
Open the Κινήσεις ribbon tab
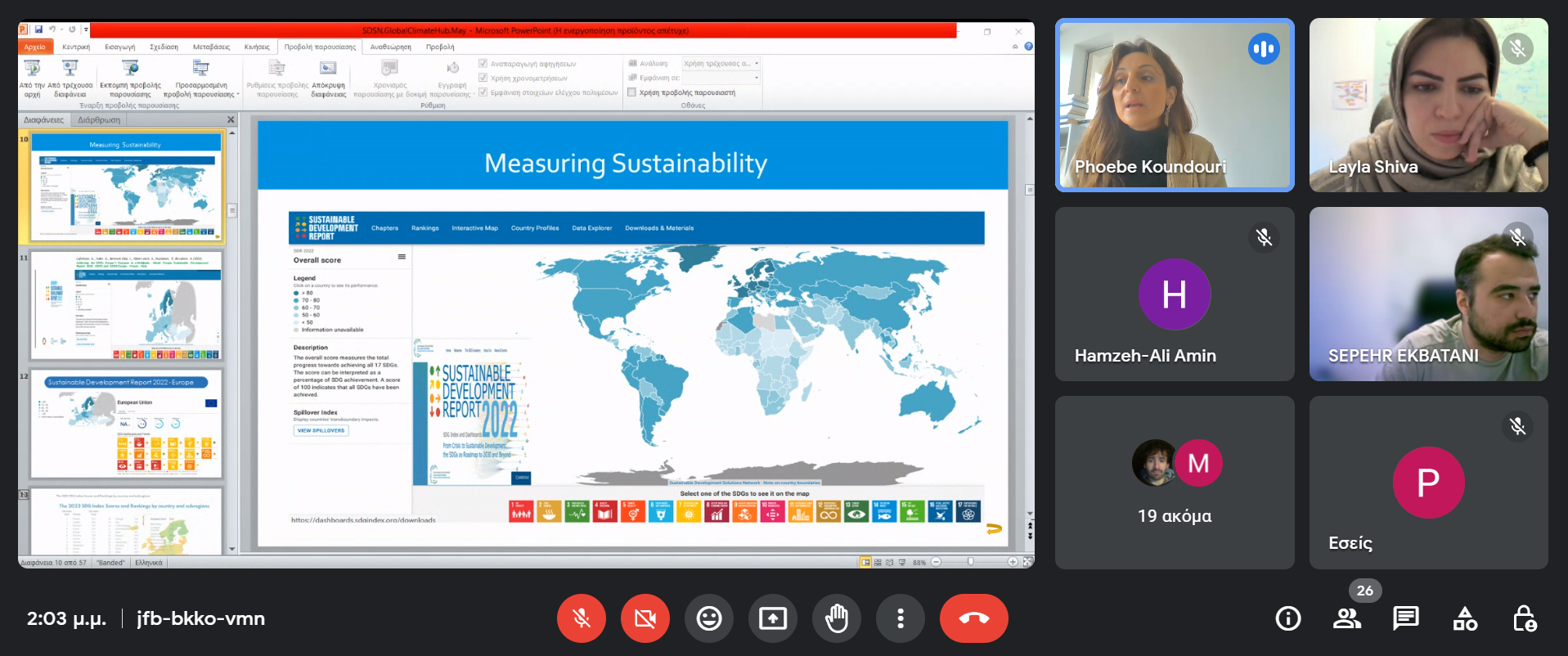click(257, 47)
